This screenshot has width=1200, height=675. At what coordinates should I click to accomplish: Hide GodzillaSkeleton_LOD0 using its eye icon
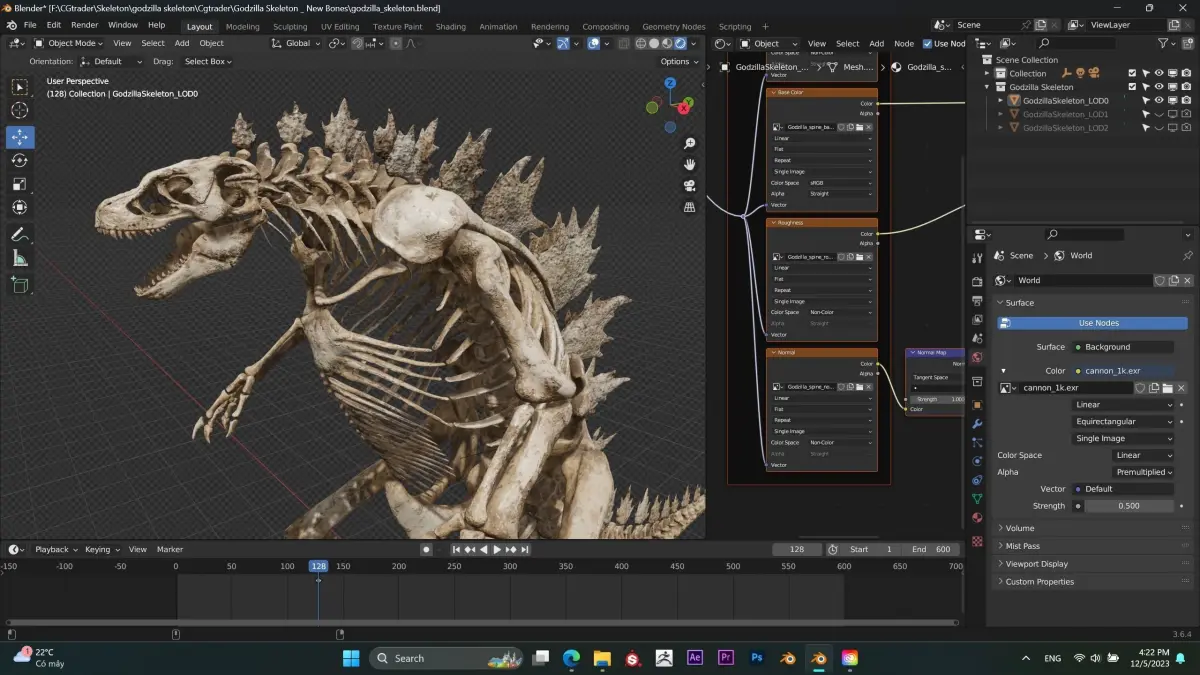1160,101
